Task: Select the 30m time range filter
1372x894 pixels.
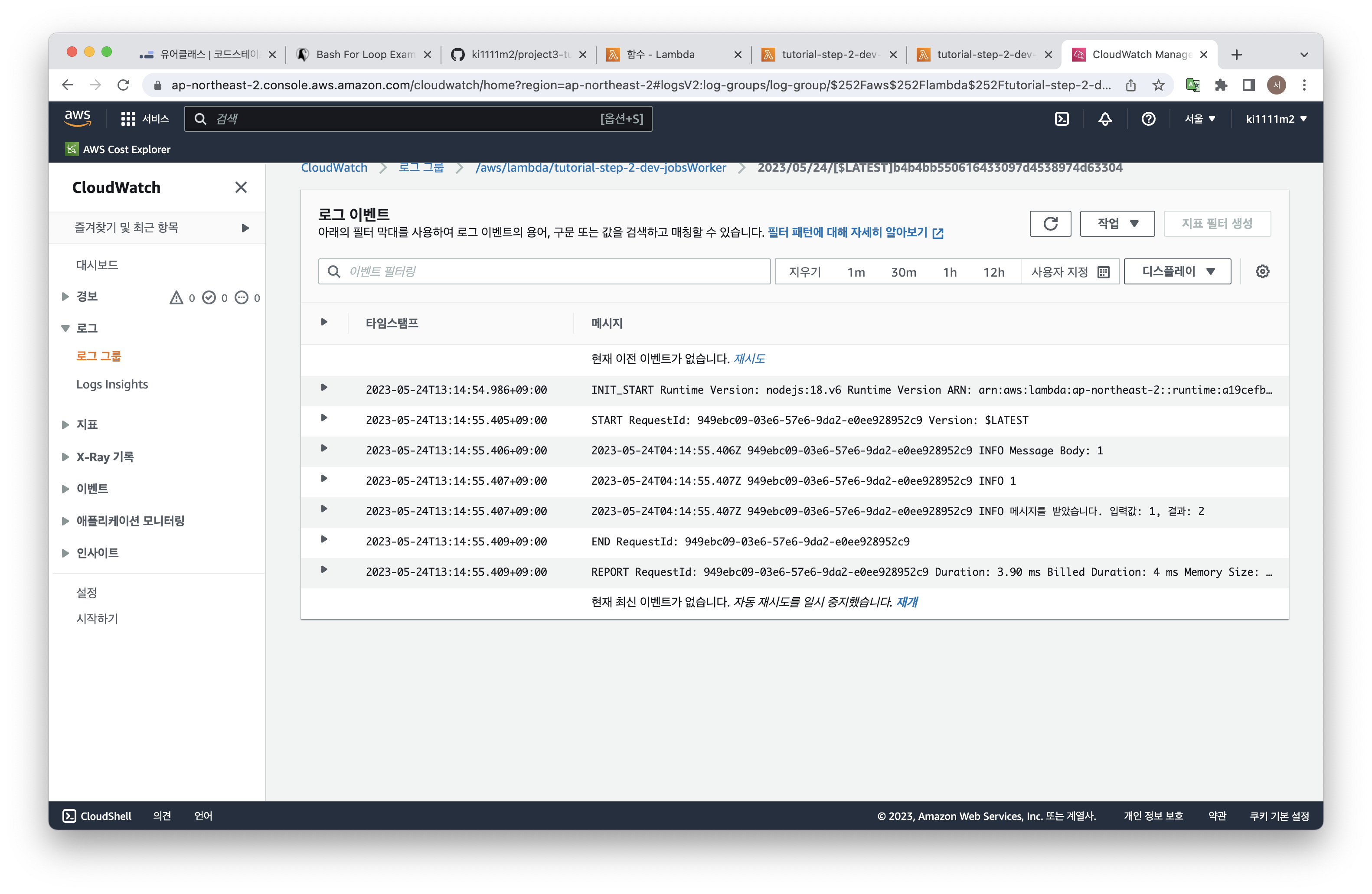Action: [903, 272]
